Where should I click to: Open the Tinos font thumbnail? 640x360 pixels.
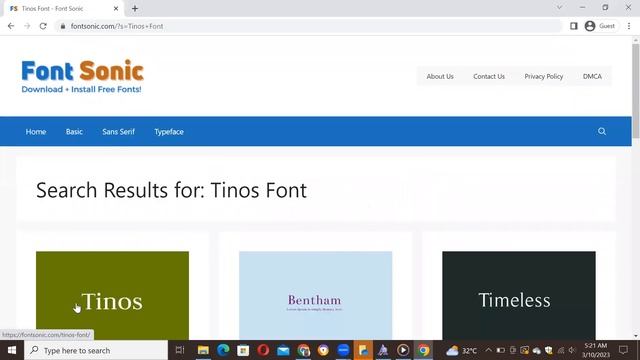(x=112, y=296)
